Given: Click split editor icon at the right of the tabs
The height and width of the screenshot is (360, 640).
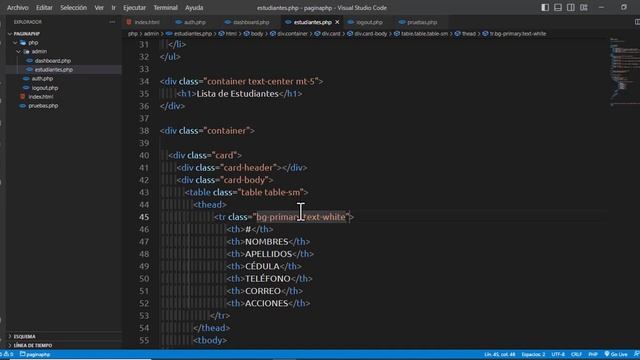Looking at the screenshot, I should [637, 22].
